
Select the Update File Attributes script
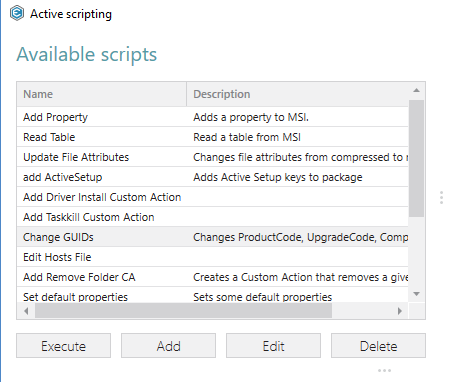tap(213, 157)
